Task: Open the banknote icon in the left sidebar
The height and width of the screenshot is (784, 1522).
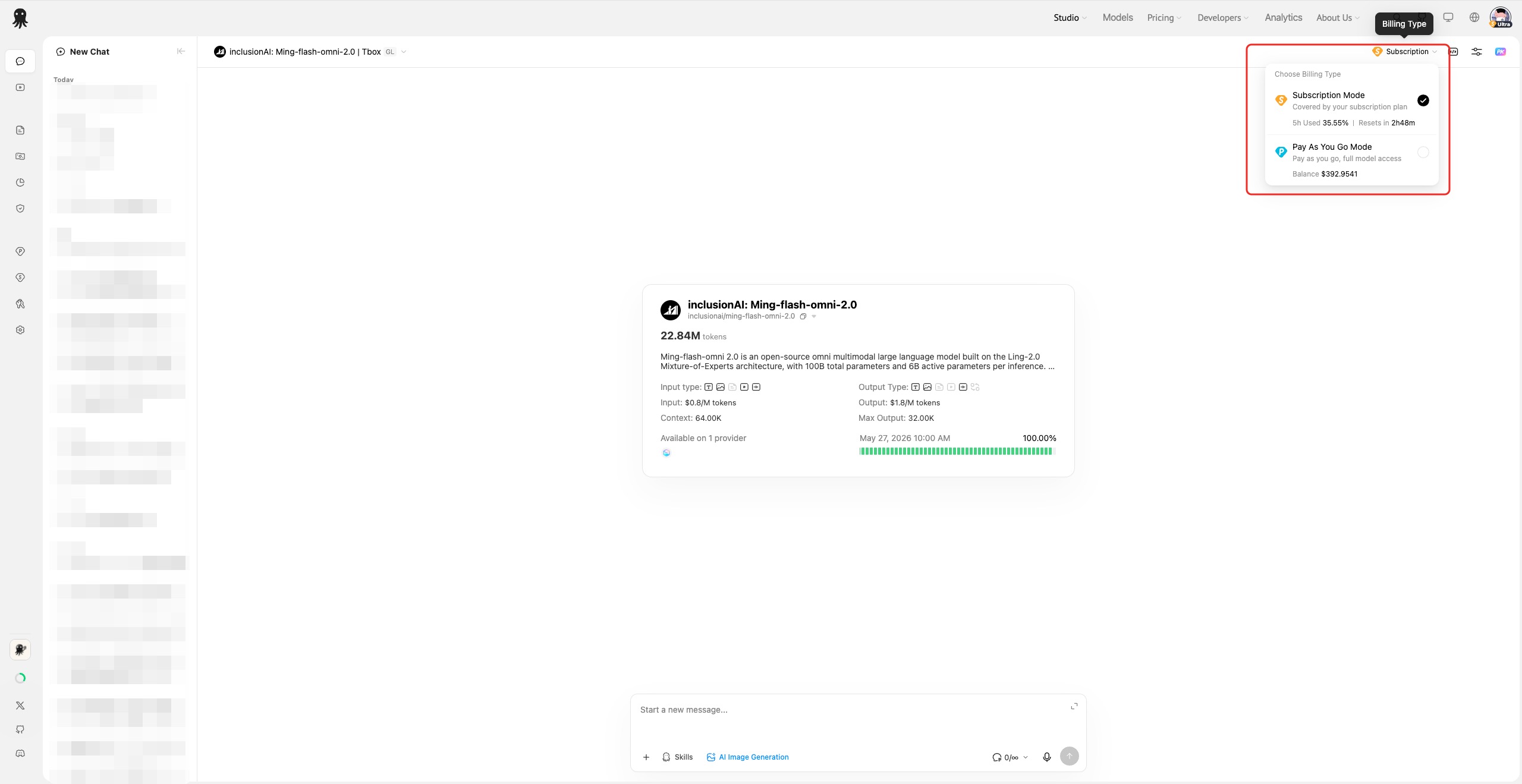Action: pyautogui.click(x=20, y=156)
